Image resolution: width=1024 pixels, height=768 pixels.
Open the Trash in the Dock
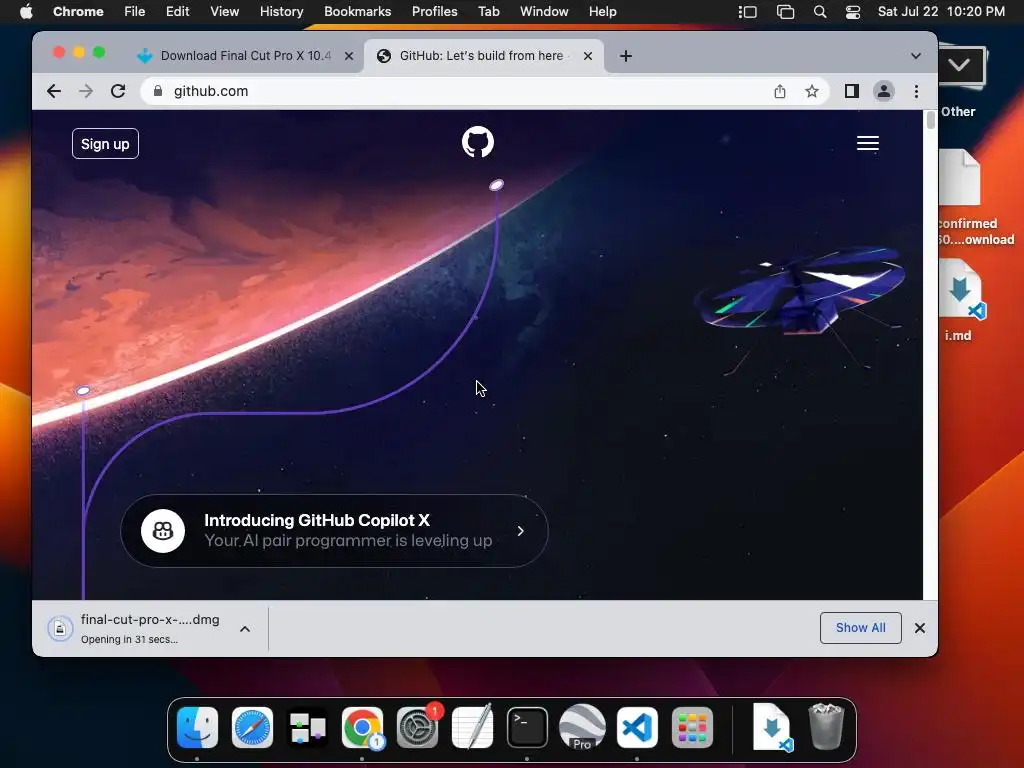826,728
